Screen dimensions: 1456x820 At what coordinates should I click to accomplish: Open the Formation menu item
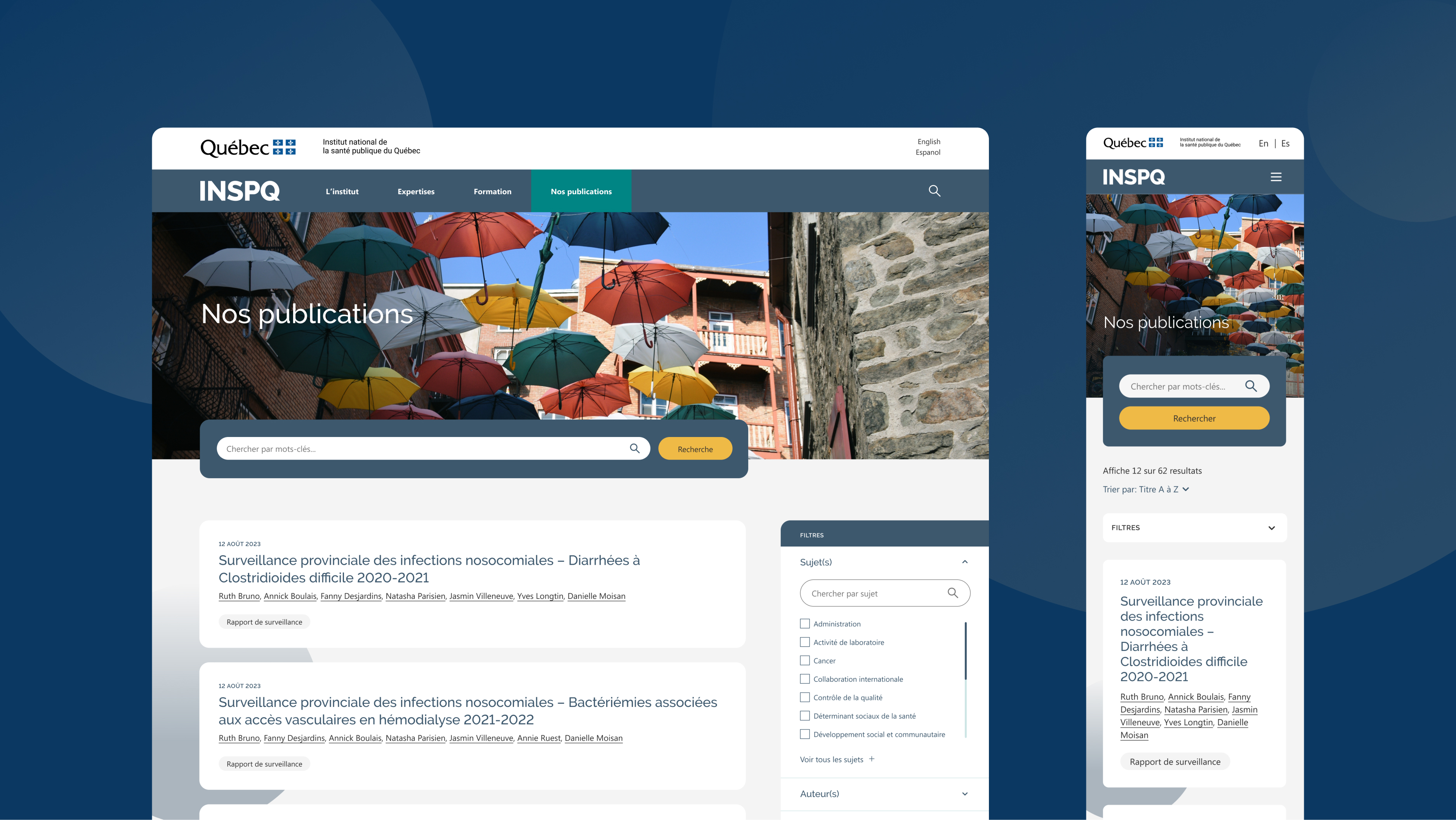pos(492,191)
